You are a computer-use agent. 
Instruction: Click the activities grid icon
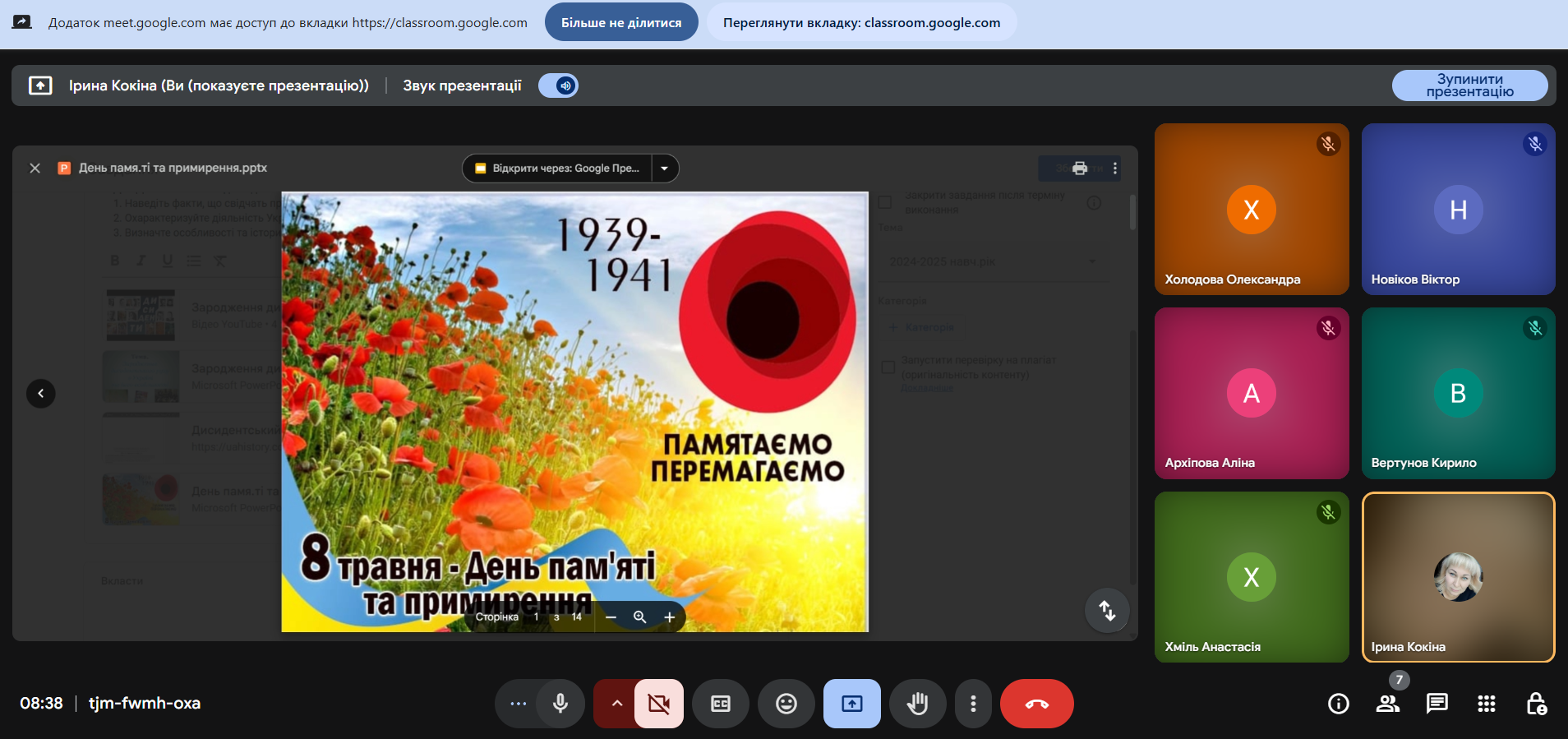tap(1486, 704)
